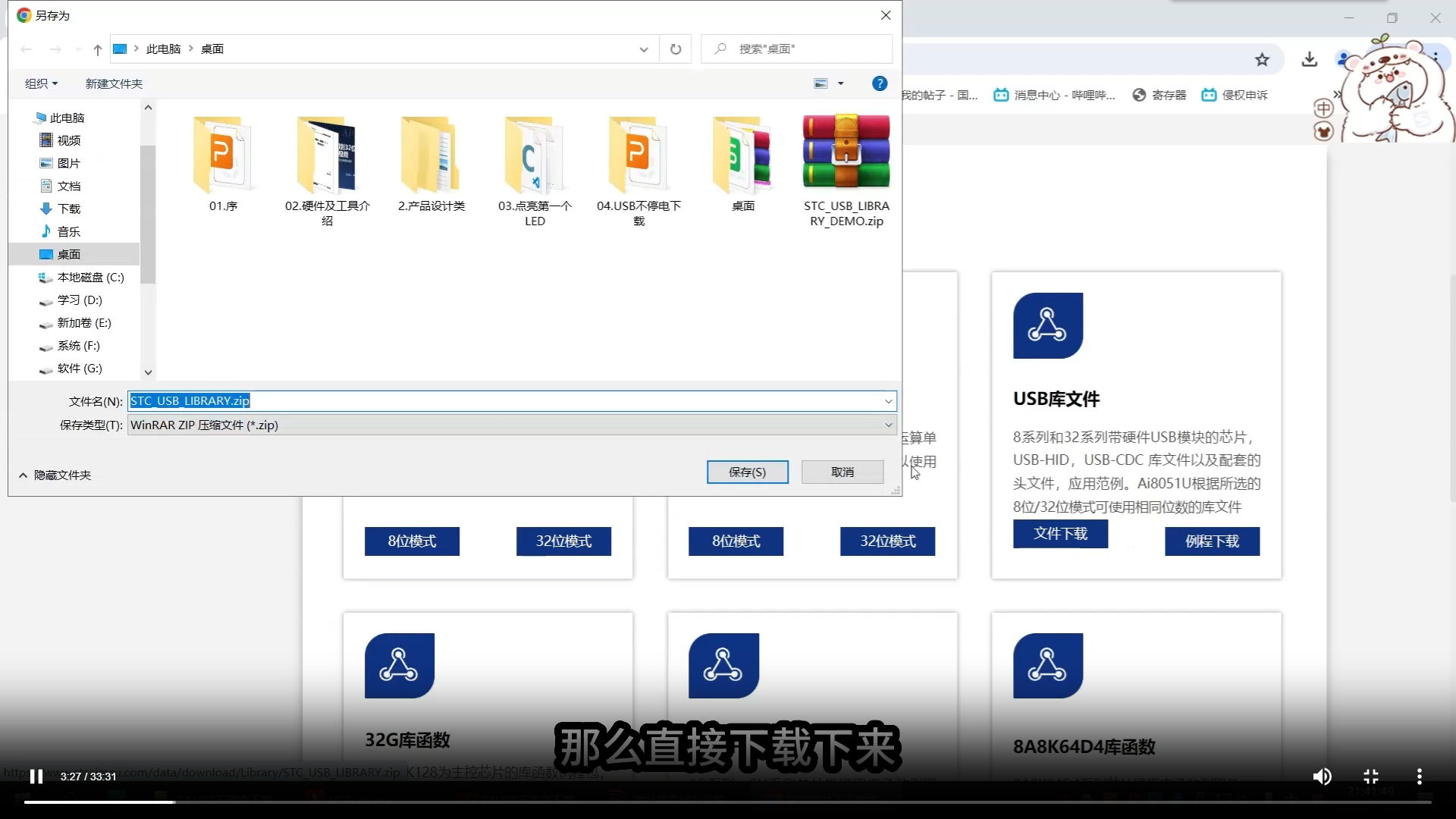
Task: Open the dialog help button
Action: (x=879, y=83)
